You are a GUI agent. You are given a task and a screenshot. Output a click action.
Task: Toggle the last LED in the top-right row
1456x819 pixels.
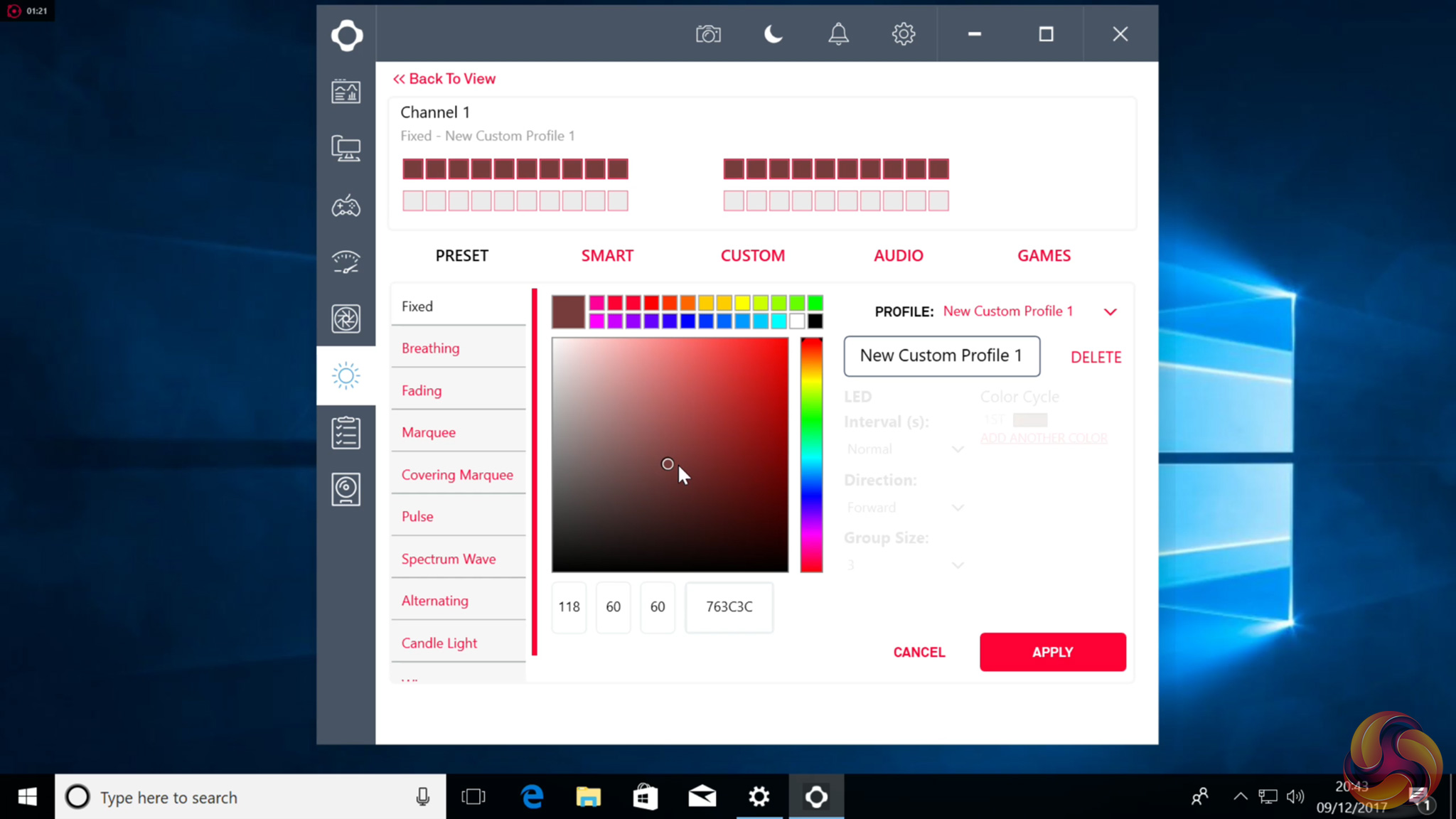[938, 169]
